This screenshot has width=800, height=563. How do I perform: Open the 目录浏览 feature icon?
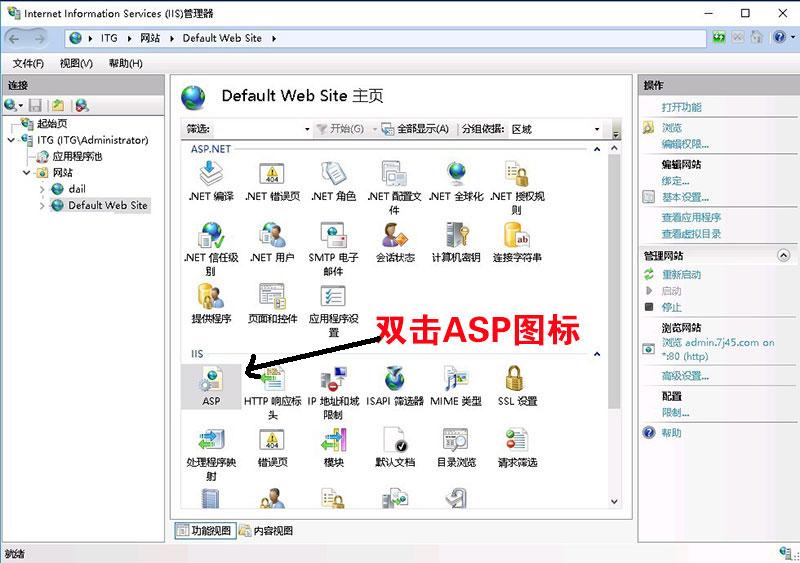point(456,440)
